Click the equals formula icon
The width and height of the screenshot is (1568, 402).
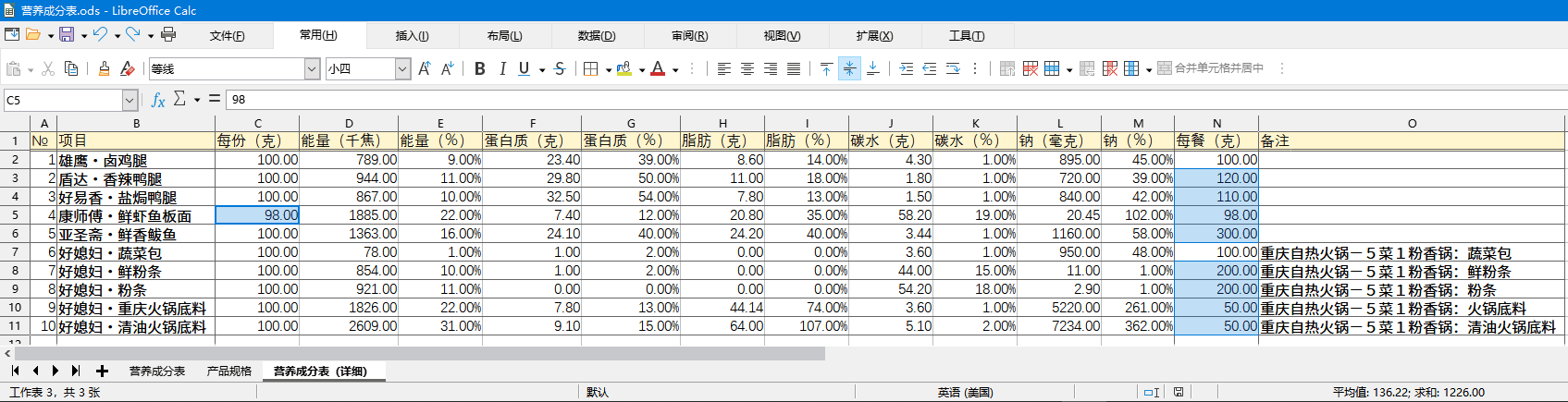215,99
